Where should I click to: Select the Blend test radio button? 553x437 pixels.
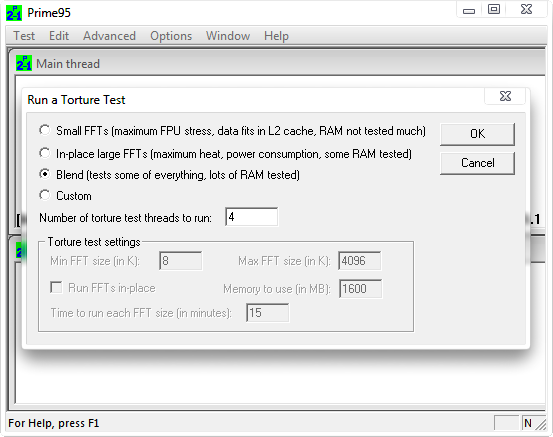pos(44,174)
